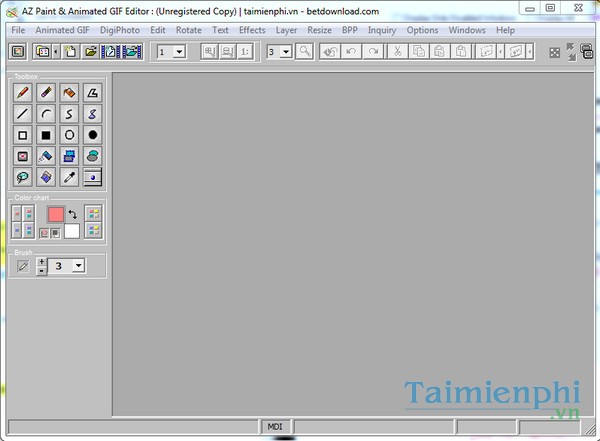Select the Pencil tool in Toolbox
600x441 pixels.
tap(23, 93)
